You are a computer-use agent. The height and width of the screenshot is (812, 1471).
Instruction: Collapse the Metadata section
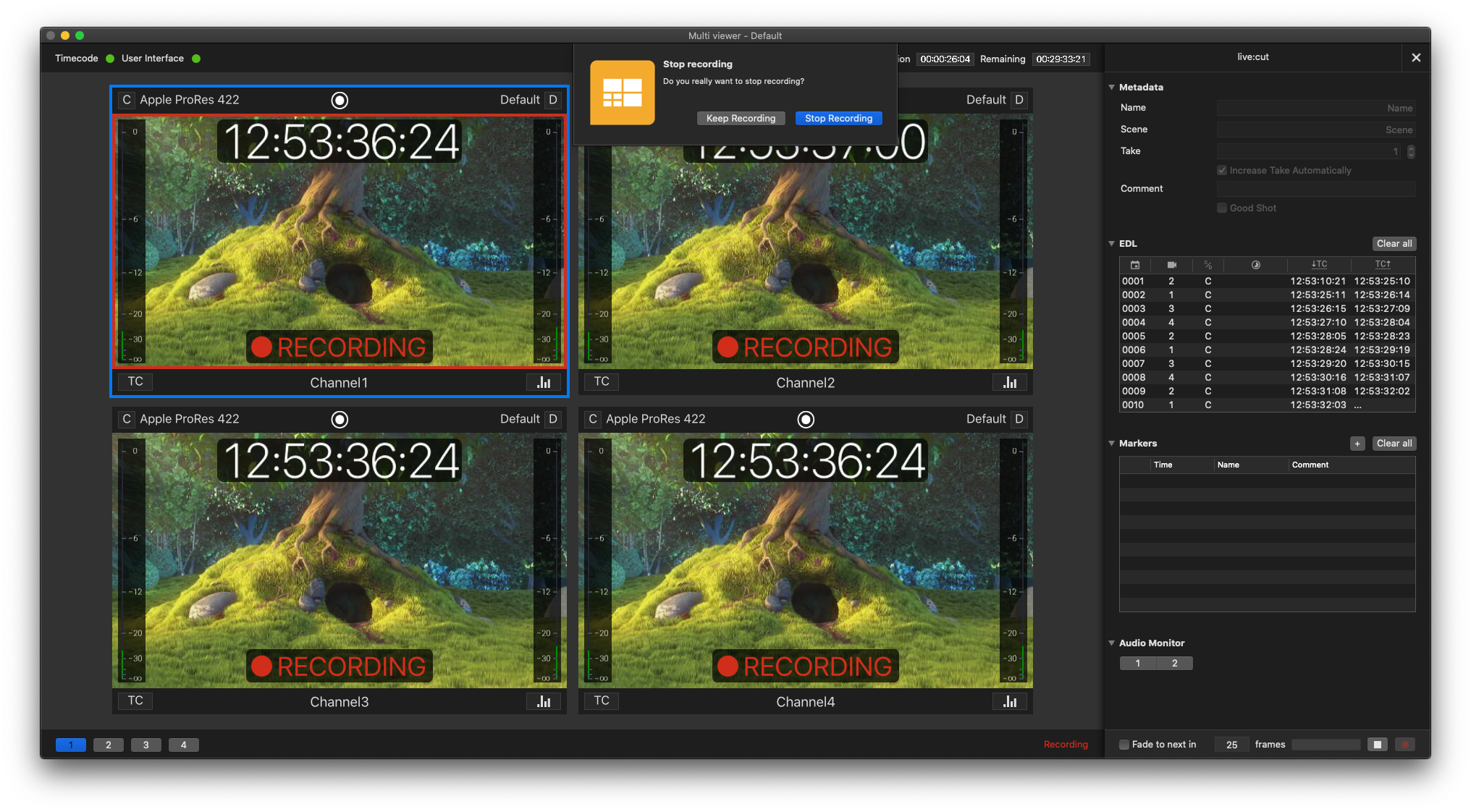point(1112,87)
